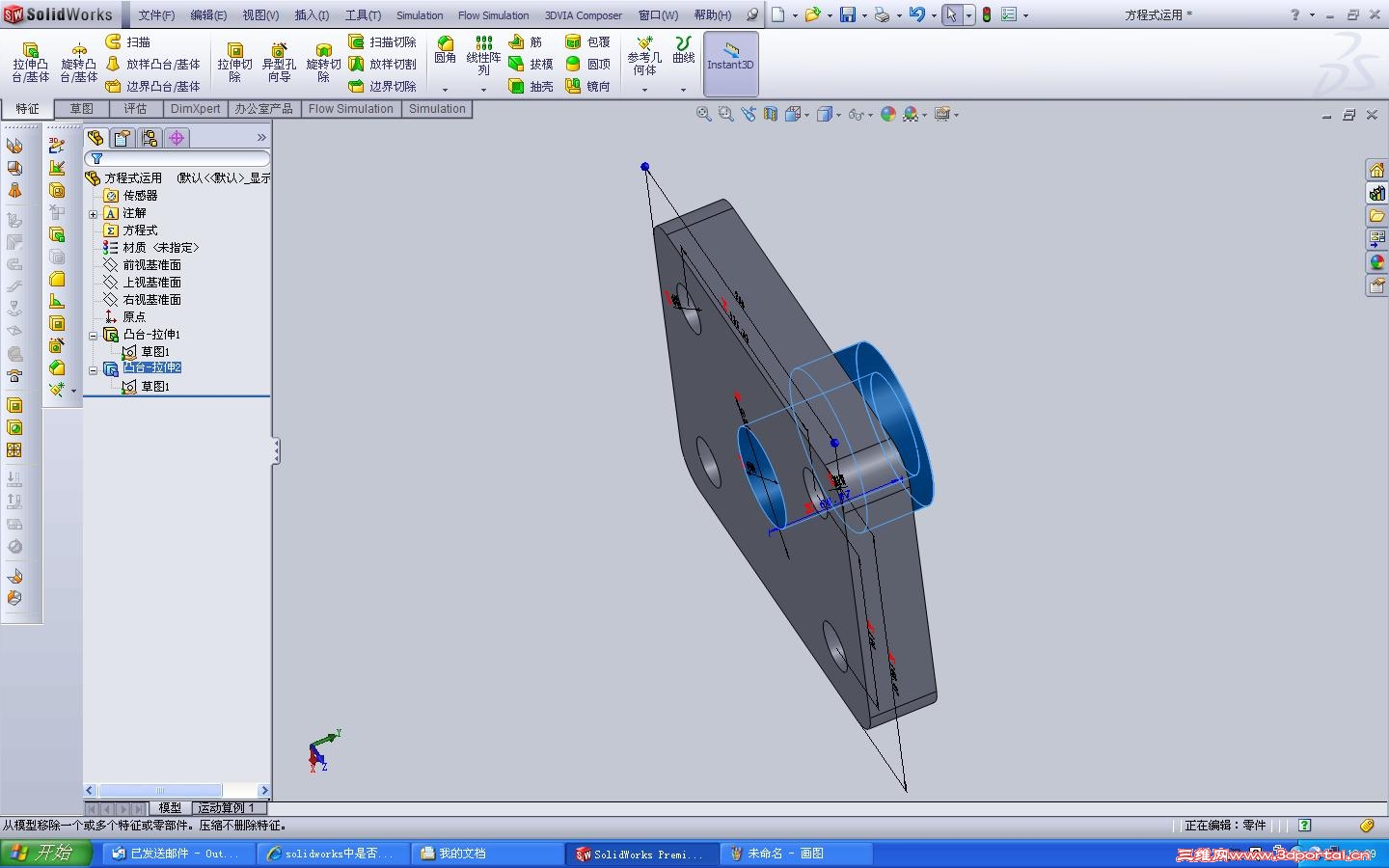Select the 旋转切除 revolved cut tool
1389x868 pixels.
(323, 62)
